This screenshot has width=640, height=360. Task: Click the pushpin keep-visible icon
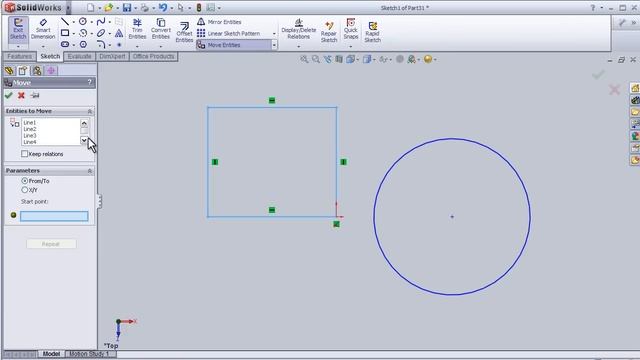[x=35, y=95]
